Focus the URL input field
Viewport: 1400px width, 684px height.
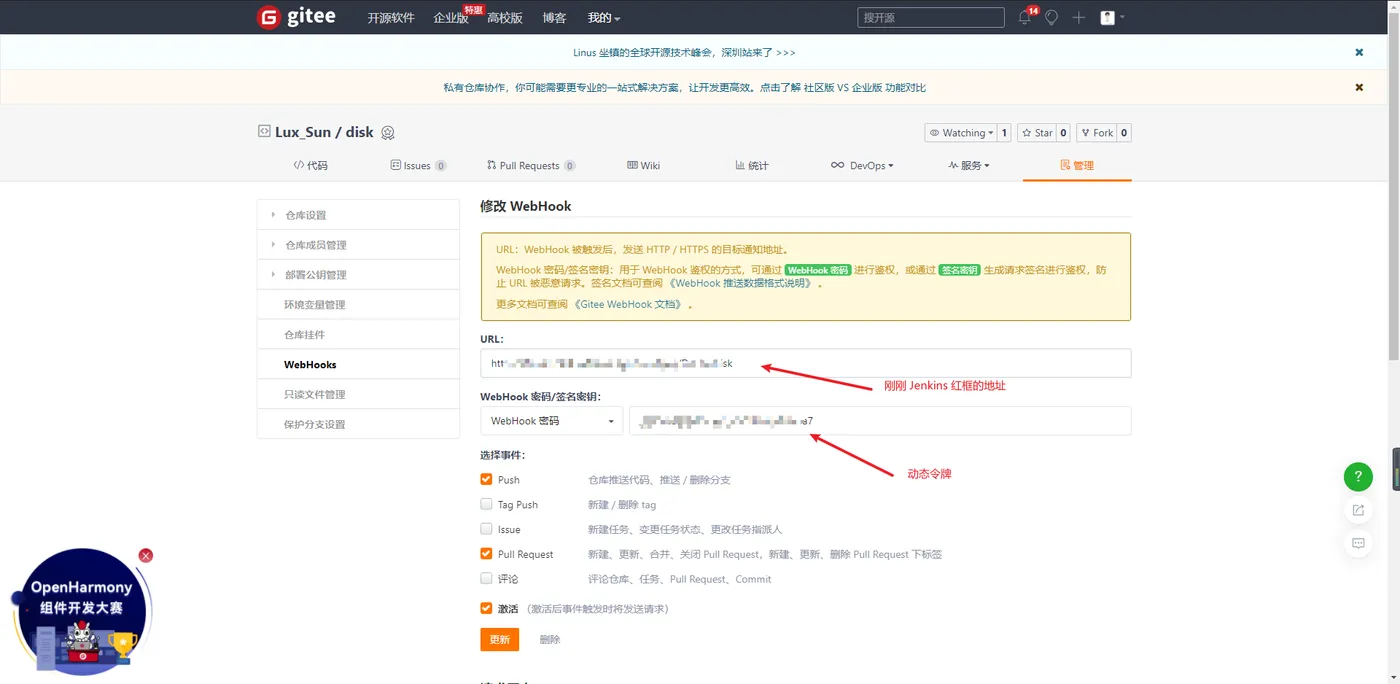pyautogui.click(x=805, y=363)
